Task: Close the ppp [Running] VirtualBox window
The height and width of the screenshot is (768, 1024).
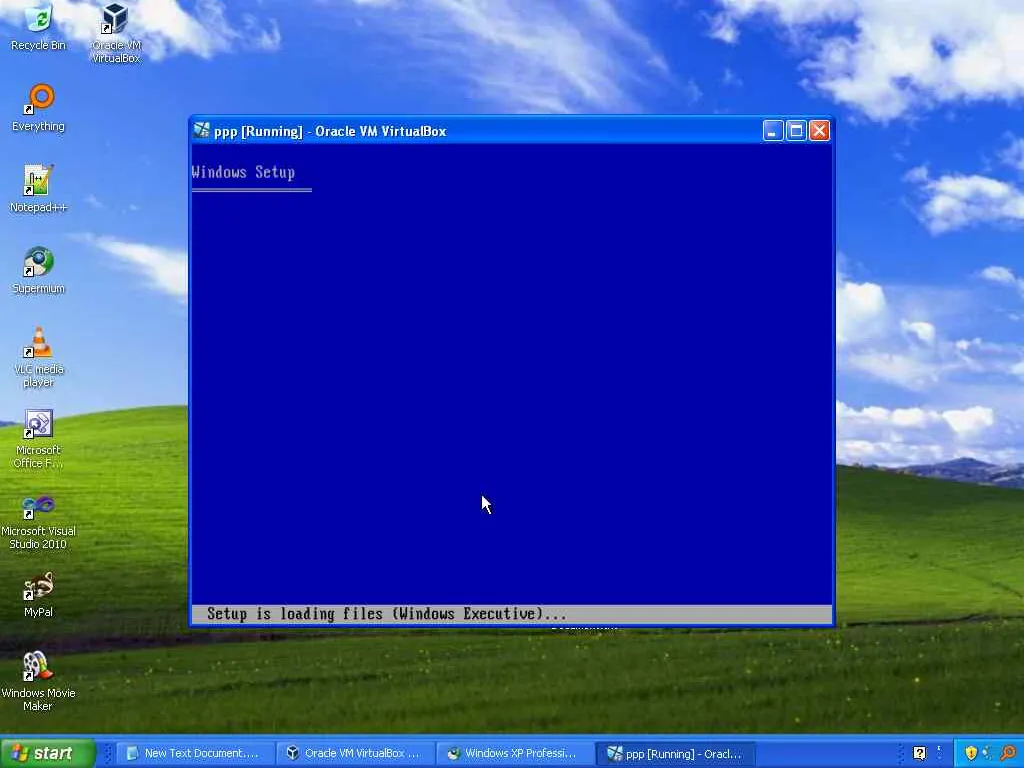Action: pos(820,131)
